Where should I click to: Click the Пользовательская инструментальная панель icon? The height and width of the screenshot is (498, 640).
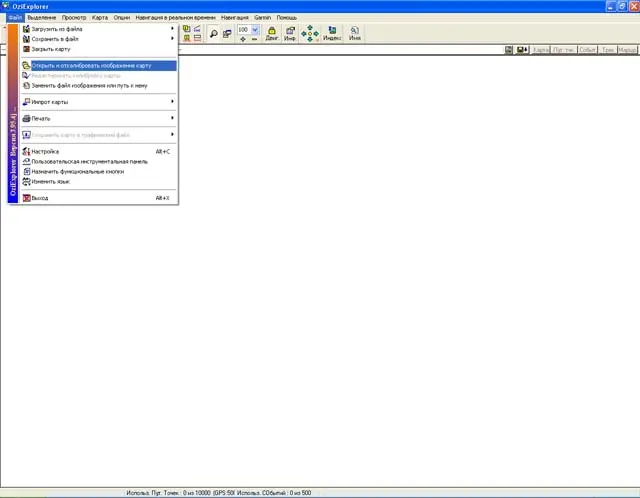(26, 162)
